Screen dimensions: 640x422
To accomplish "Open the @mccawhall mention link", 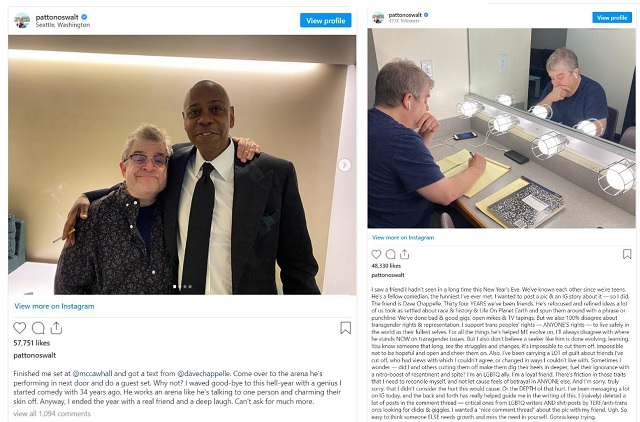I will [x=92, y=373].
